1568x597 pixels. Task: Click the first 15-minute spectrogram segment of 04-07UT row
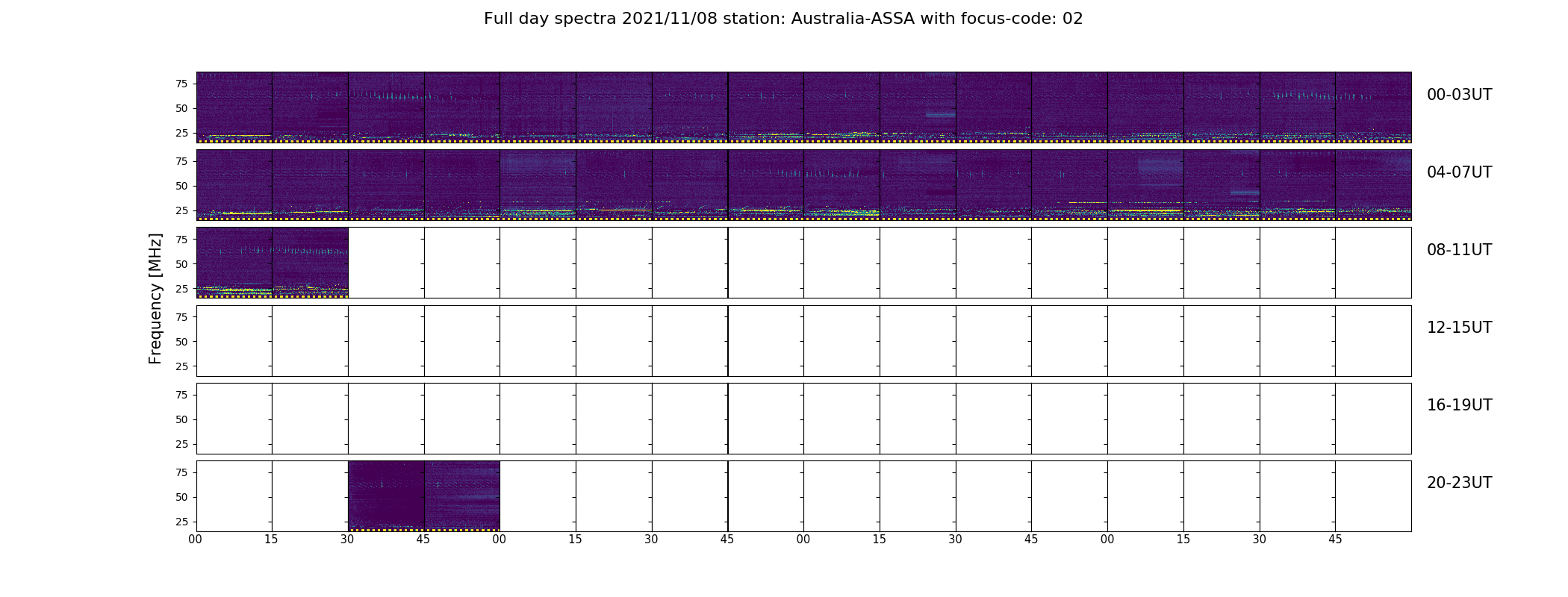tap(234, 185)
